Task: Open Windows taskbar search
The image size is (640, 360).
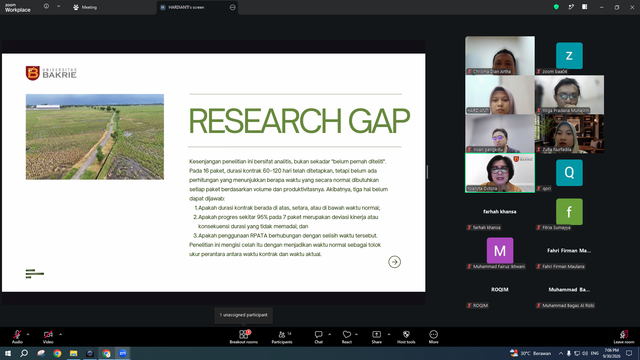Action: [x=24, y=353]
